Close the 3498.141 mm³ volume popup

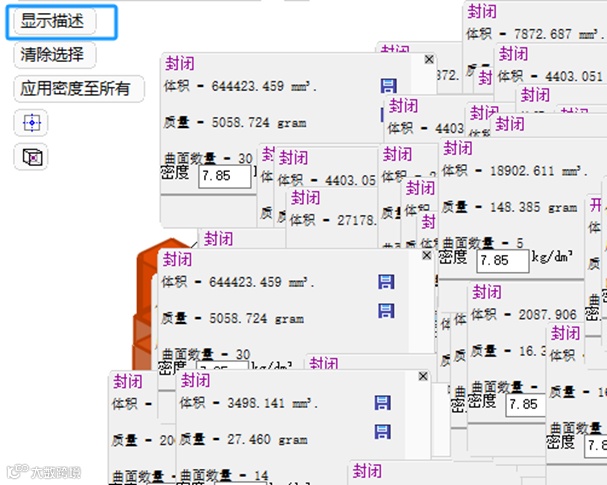click(x=423, y=376)
